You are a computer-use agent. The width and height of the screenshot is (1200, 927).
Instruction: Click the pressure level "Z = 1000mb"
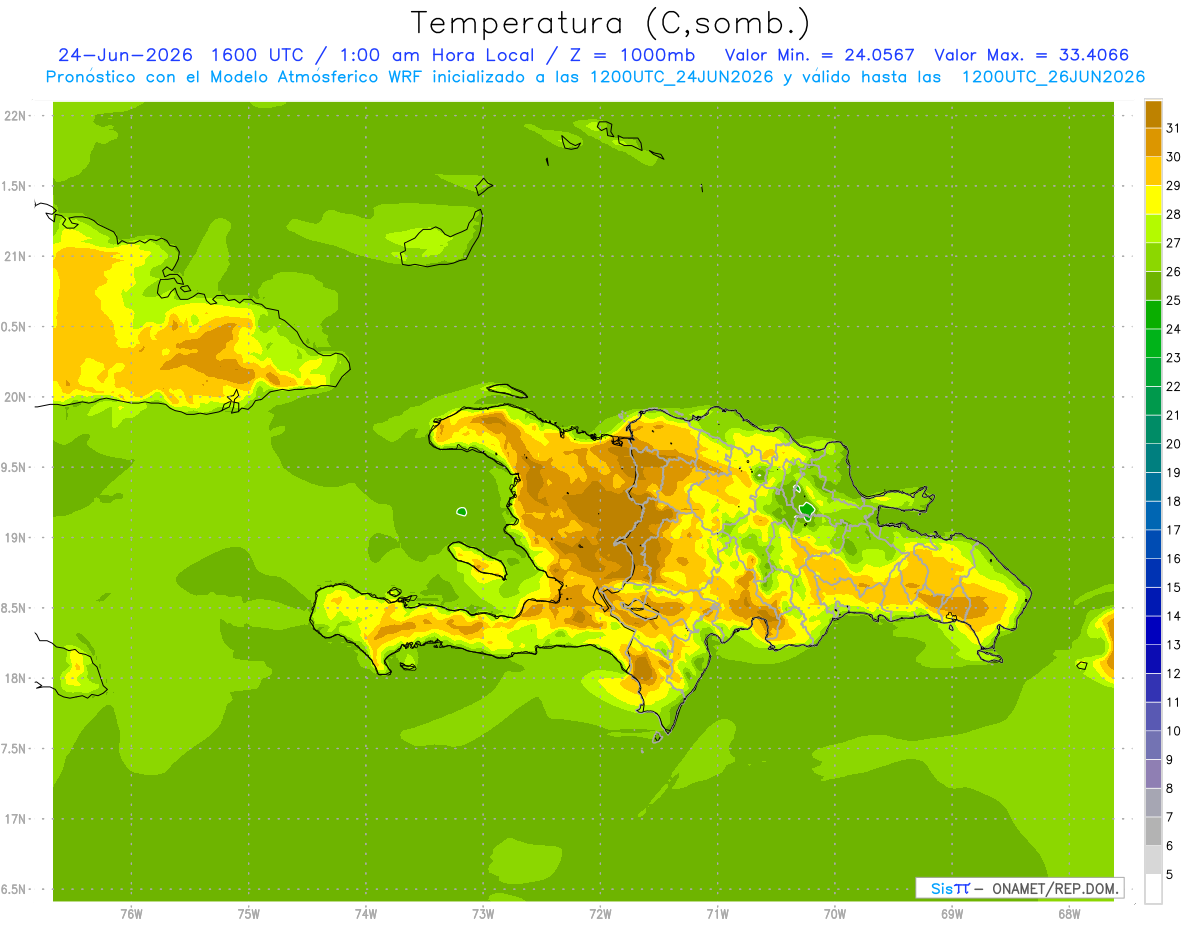631,55
